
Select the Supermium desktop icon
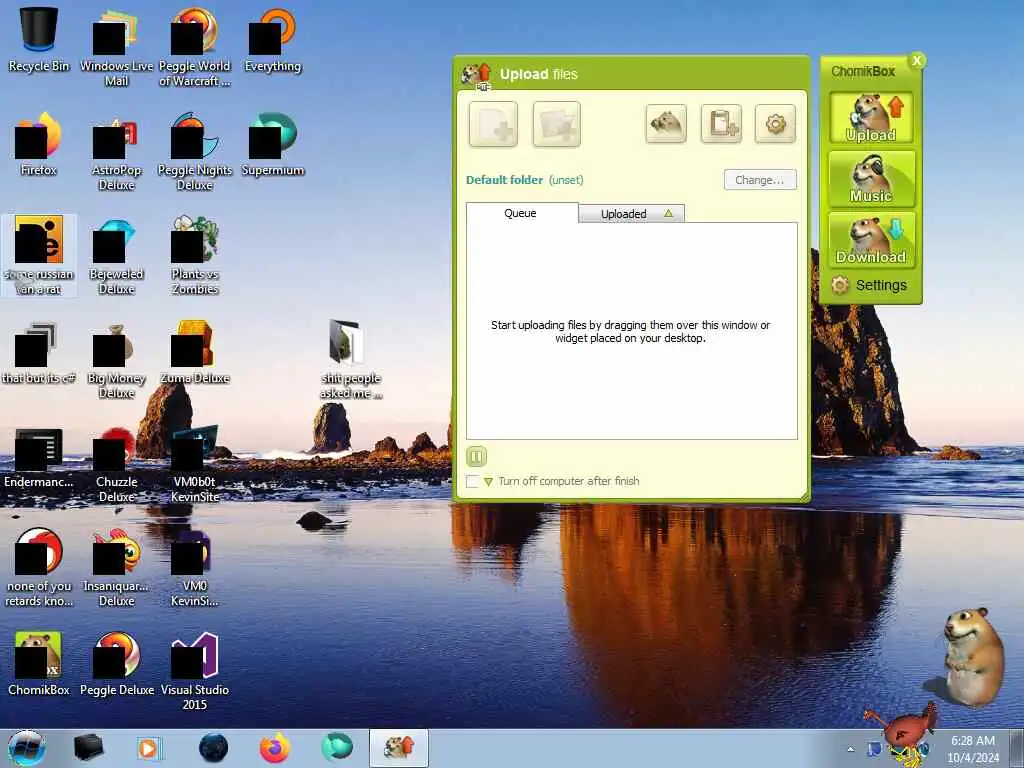click(x=272, y=144)
